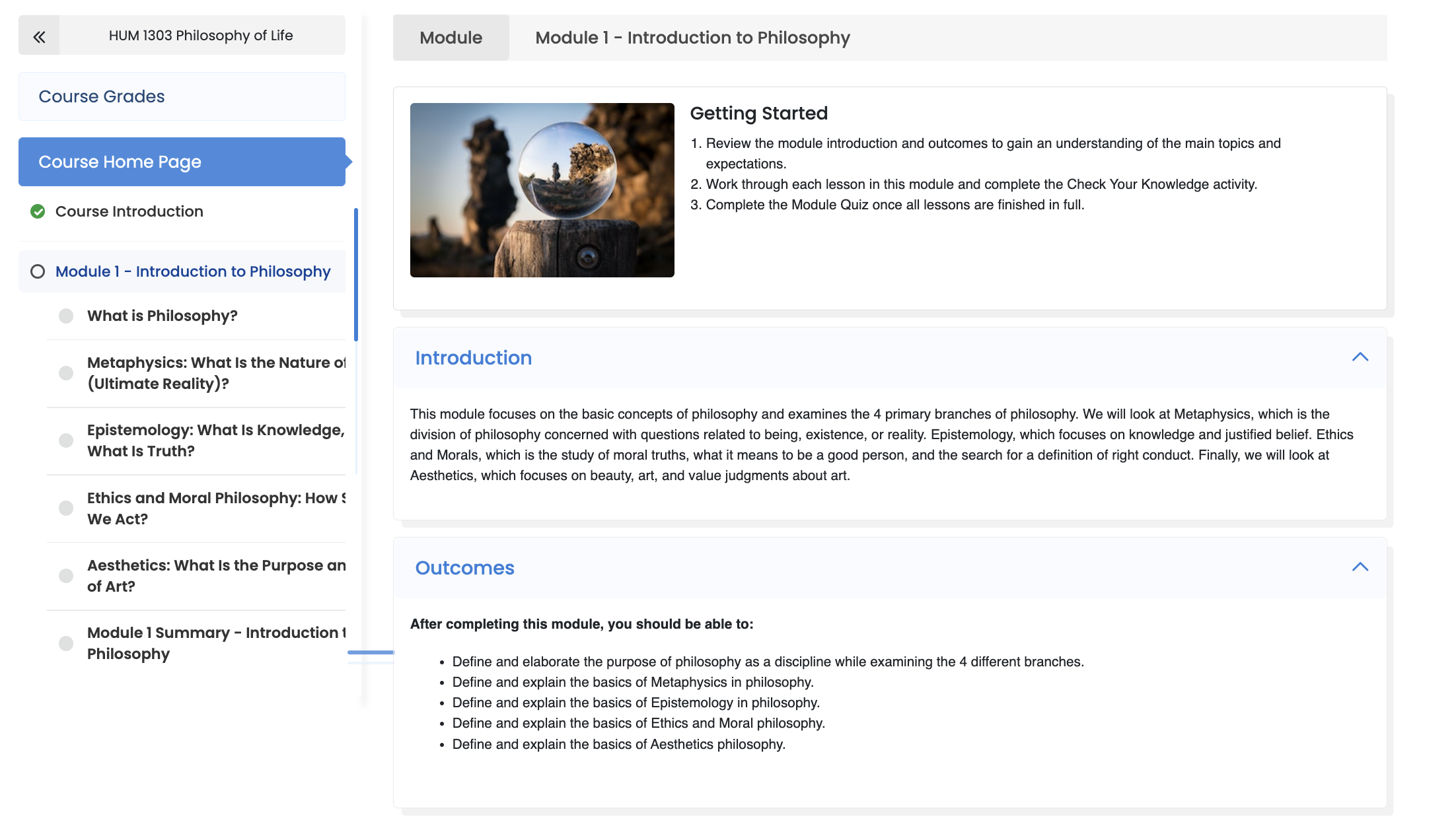Click the status dot for Module 1 Summary
The height and width of the screenshot is (840, 1456).
pos(66,643)
